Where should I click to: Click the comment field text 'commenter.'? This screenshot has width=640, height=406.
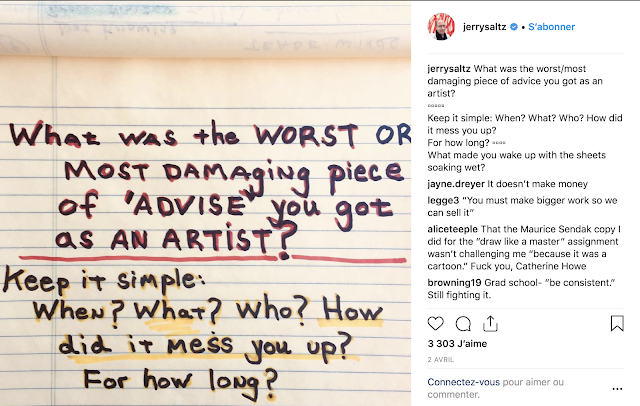(453, 395)
